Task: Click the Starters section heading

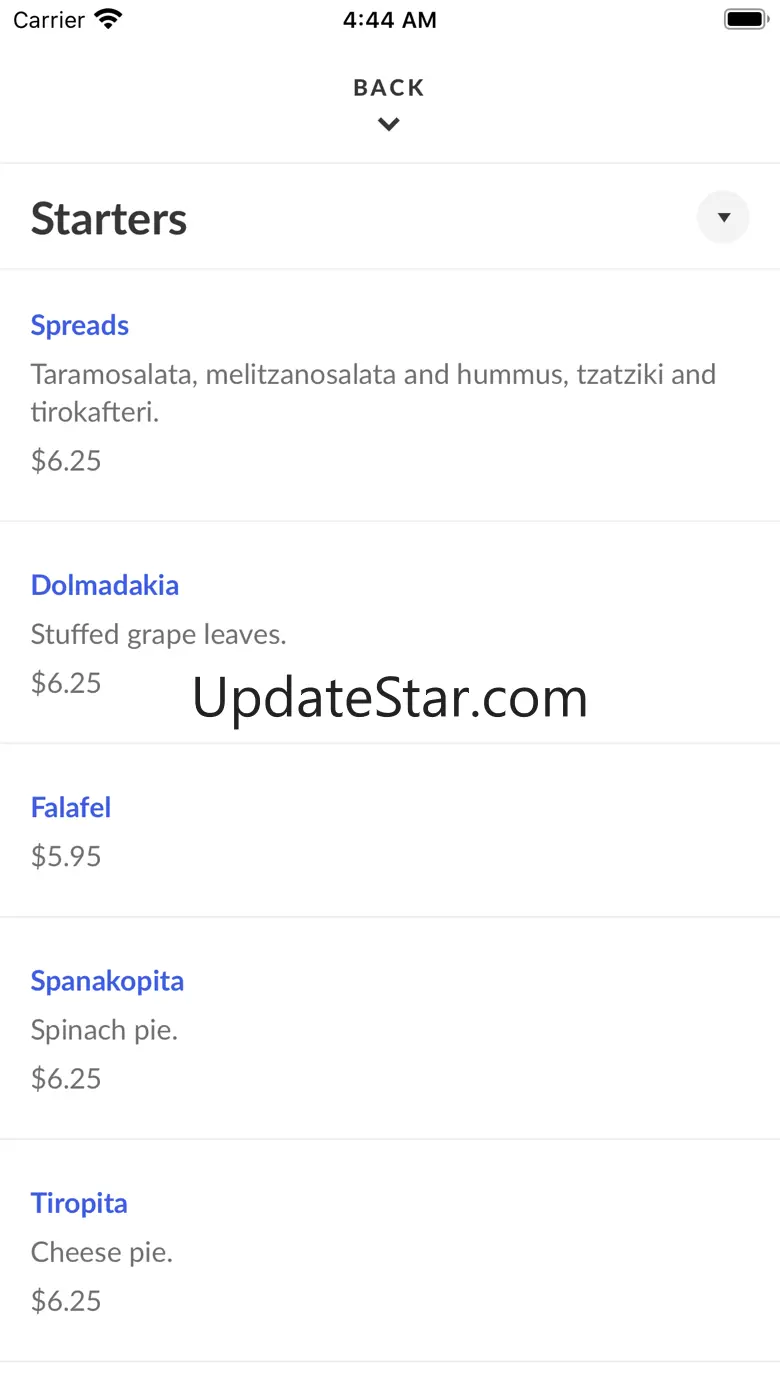Action: [x=109, y=219]
